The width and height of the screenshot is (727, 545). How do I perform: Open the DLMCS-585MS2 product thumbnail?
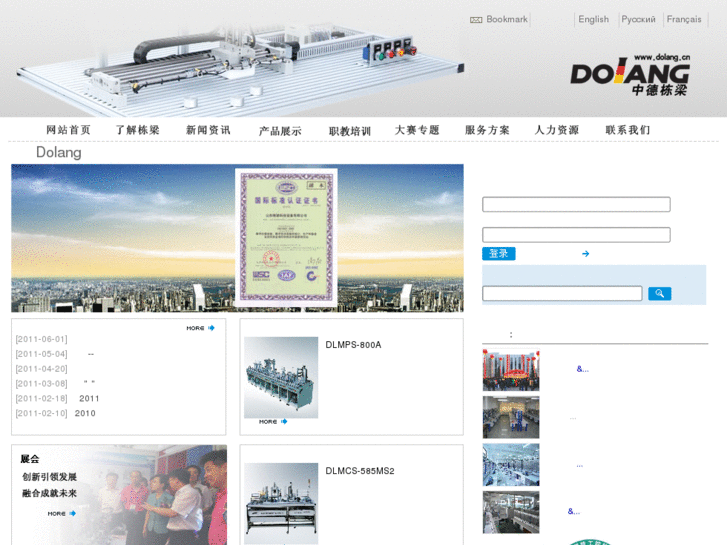(281, 503)
